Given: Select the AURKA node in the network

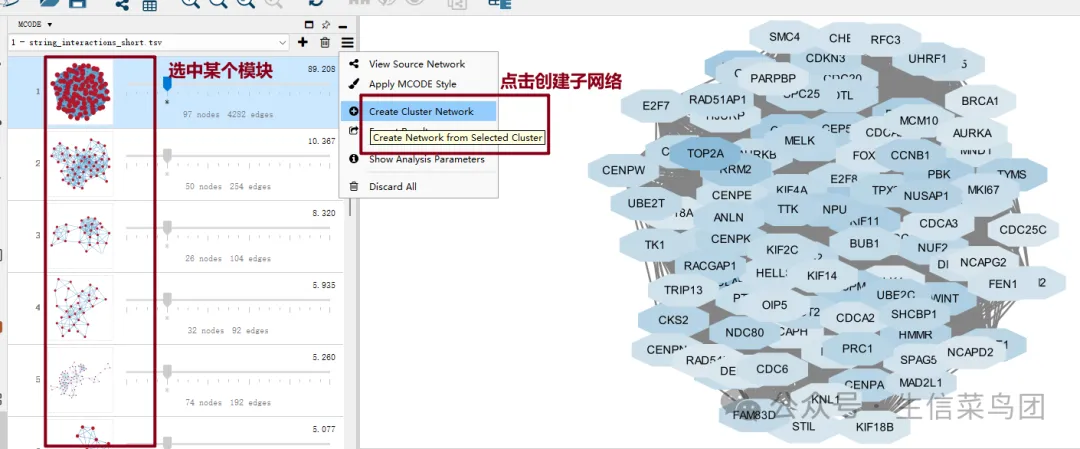Looking at the screenshot, I should (972, 133).
